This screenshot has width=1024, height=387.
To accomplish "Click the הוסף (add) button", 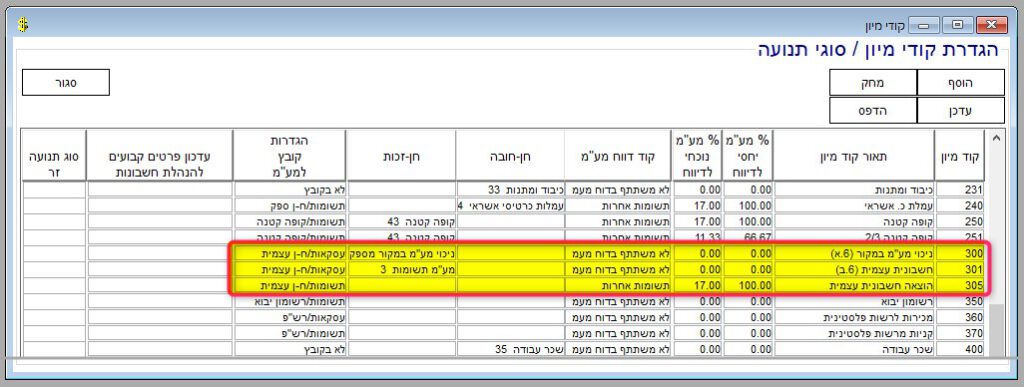I will click(961, 82).
